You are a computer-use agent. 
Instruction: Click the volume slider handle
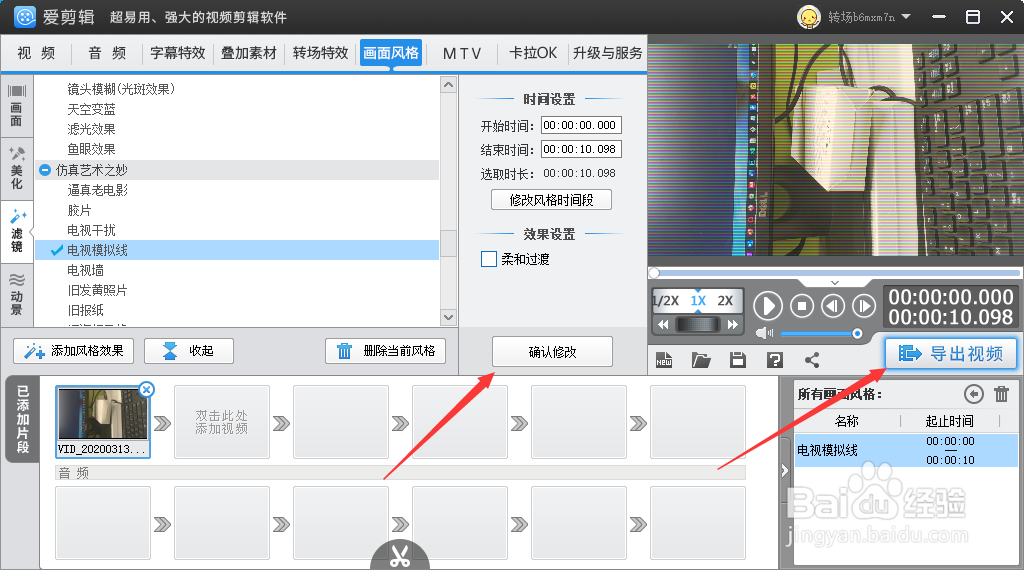point(857,334)
